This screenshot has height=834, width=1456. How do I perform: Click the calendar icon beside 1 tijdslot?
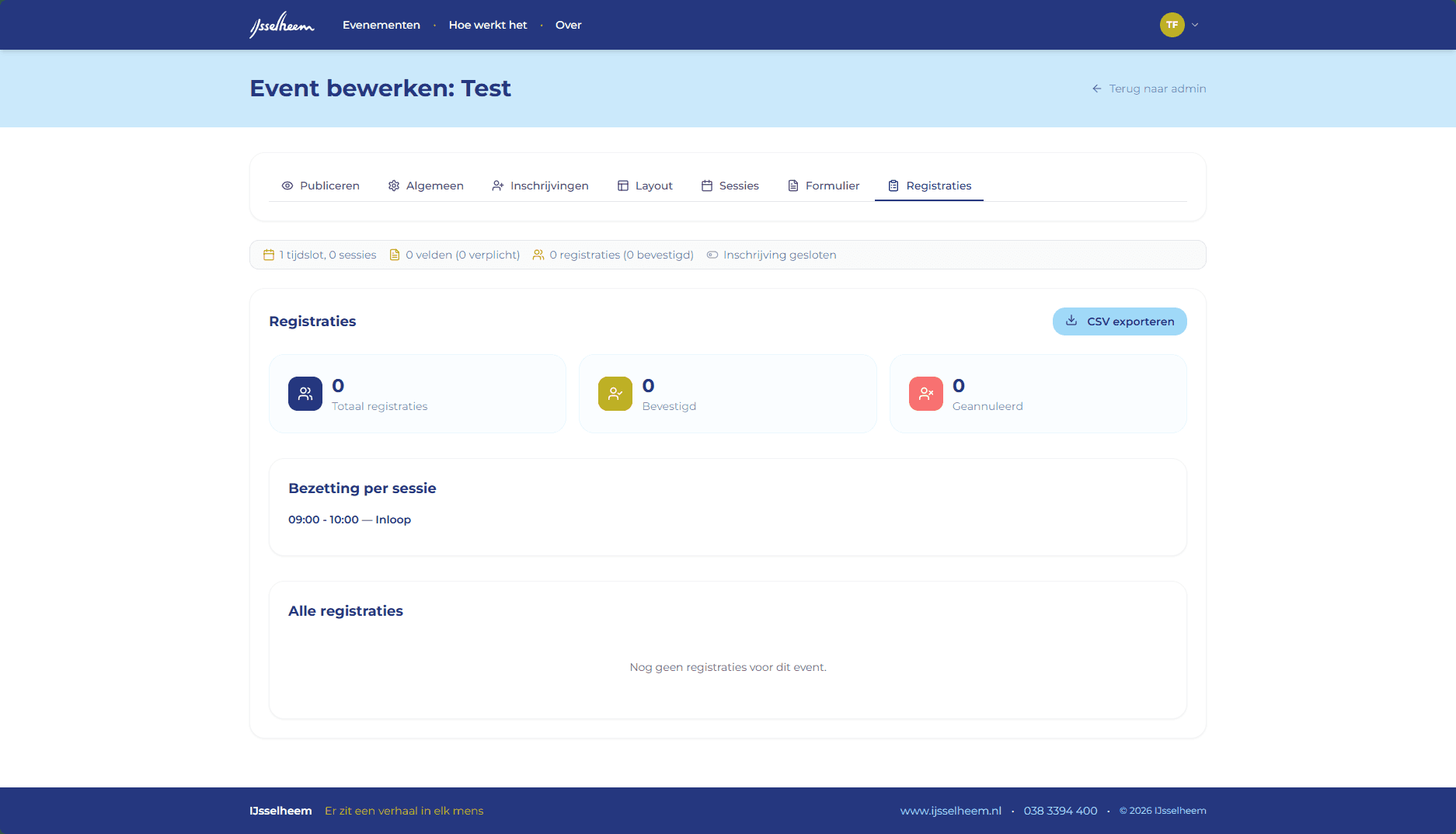click(x=269, y=255)
